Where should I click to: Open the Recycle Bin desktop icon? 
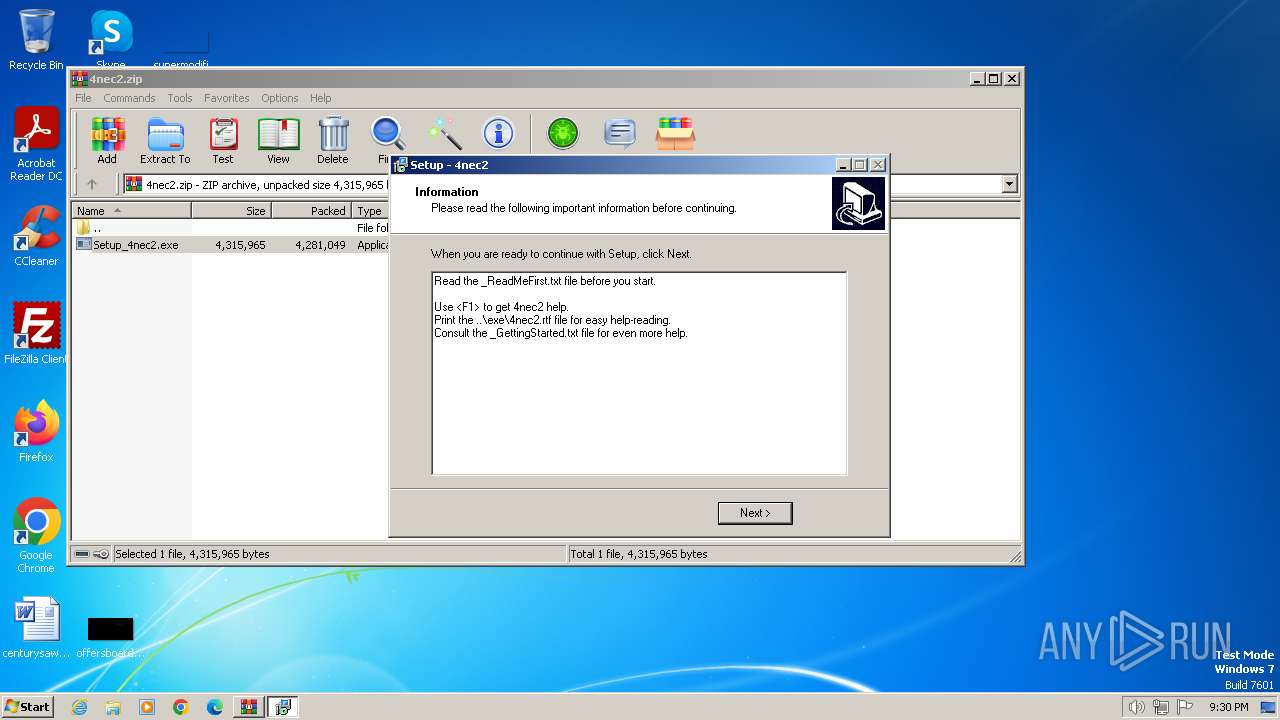36,40
